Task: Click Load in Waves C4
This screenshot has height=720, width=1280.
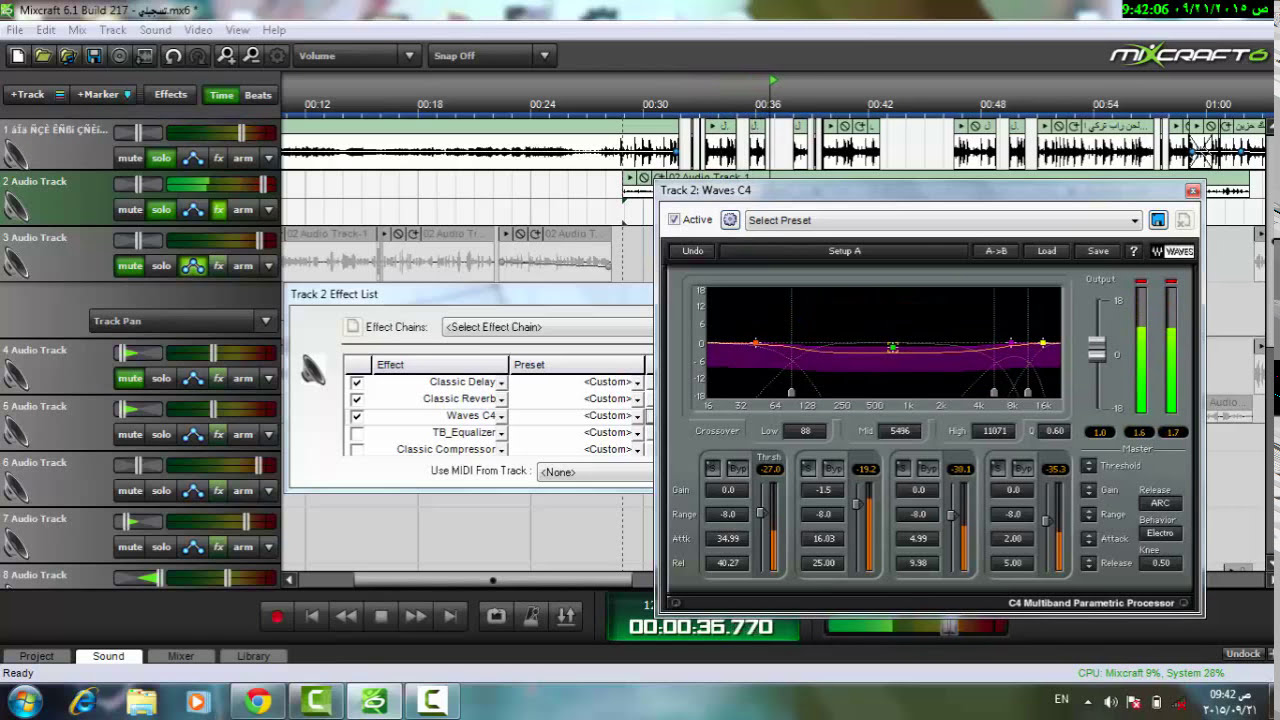Action: point(1047,251)
